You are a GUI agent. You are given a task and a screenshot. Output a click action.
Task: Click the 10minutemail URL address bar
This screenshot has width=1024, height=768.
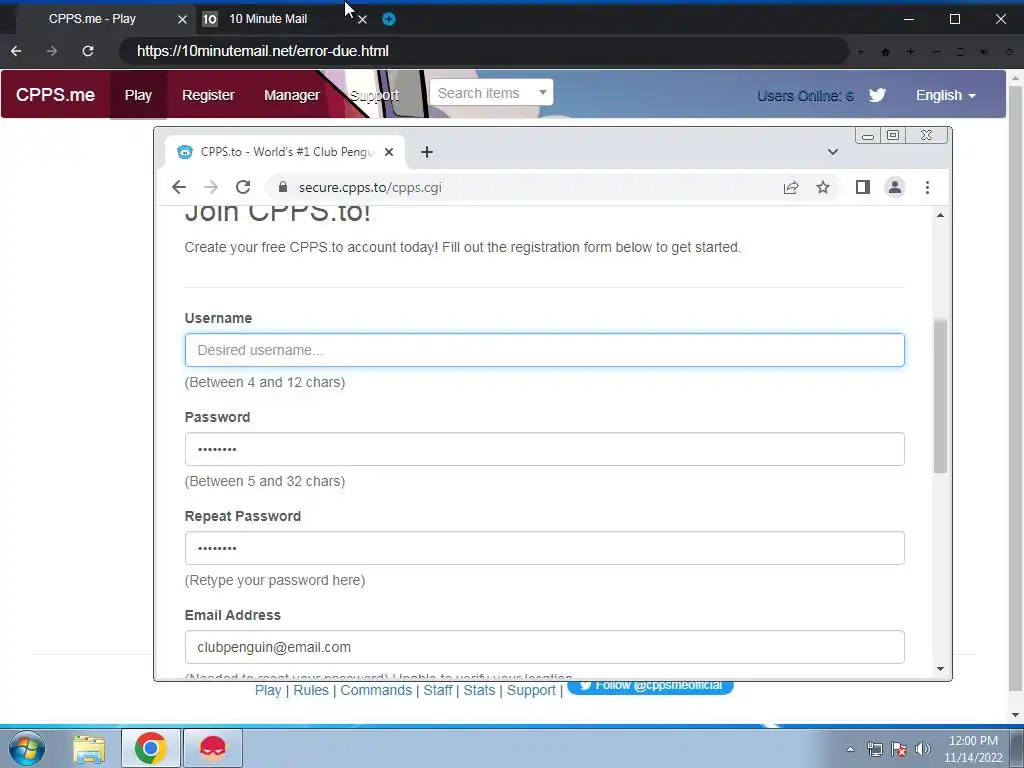click(x=483, y=51)
